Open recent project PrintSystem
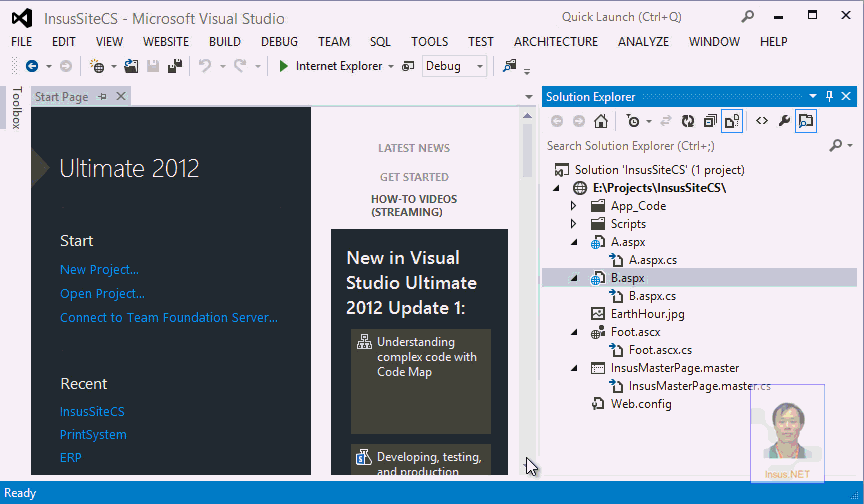This screenshot has width=864, height=504. tap(93, 435)
